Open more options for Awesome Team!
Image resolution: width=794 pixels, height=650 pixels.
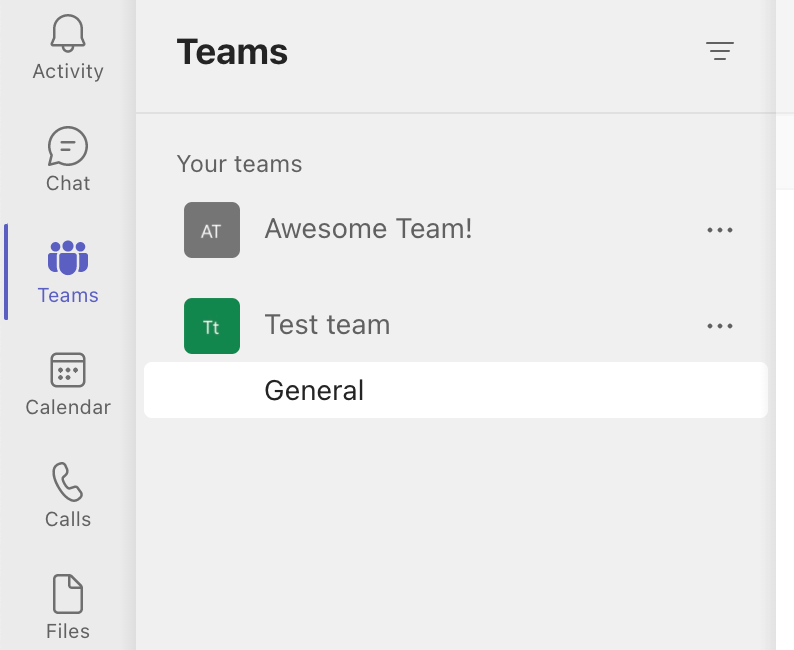pyautogui.click(x=720, y=230)
